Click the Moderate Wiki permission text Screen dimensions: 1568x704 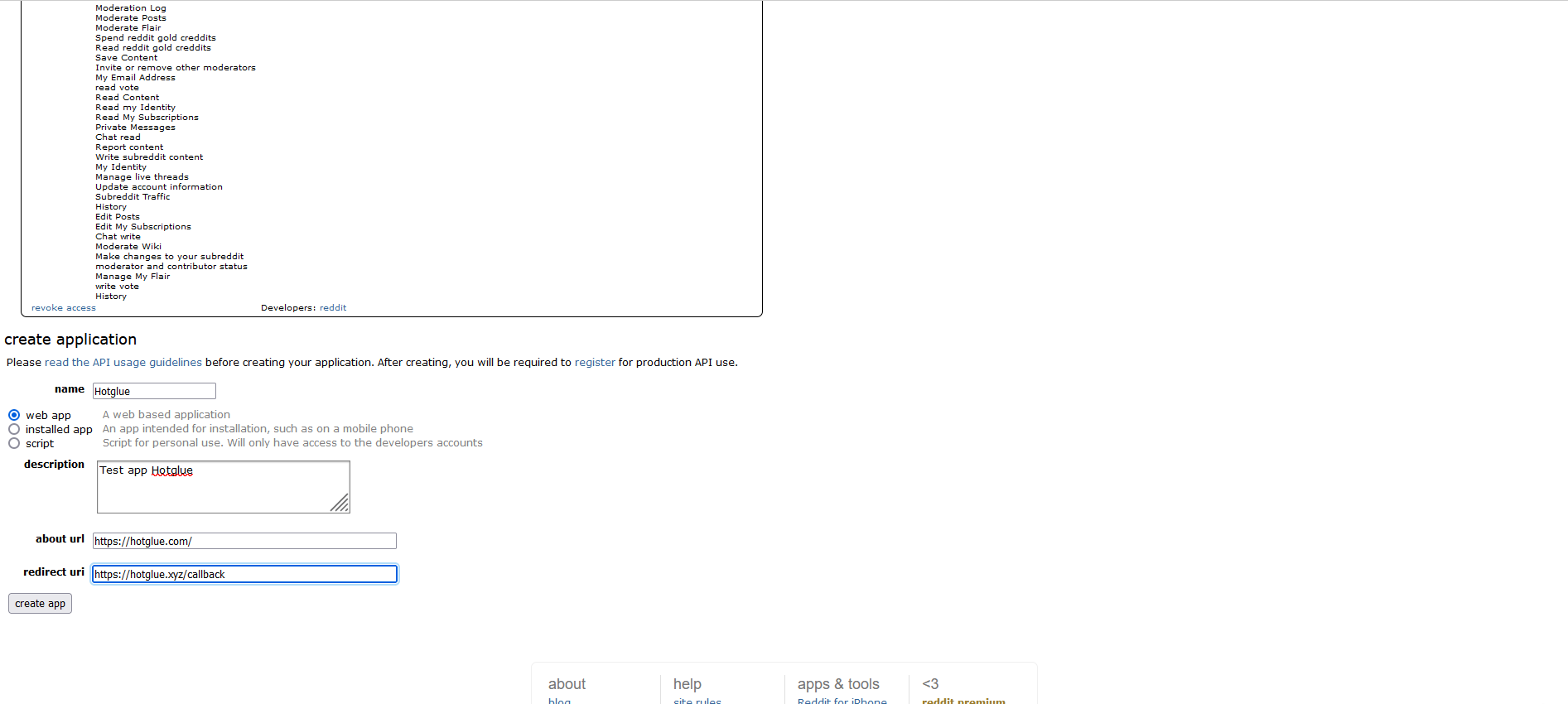coord(128,247)
